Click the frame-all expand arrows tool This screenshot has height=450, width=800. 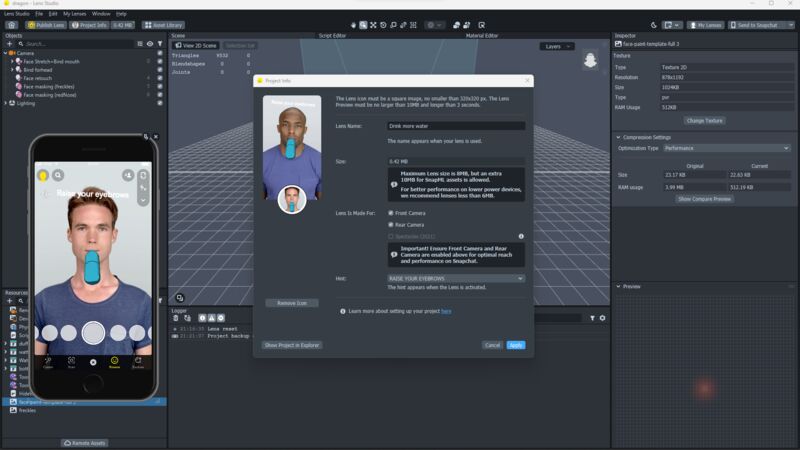373,25
